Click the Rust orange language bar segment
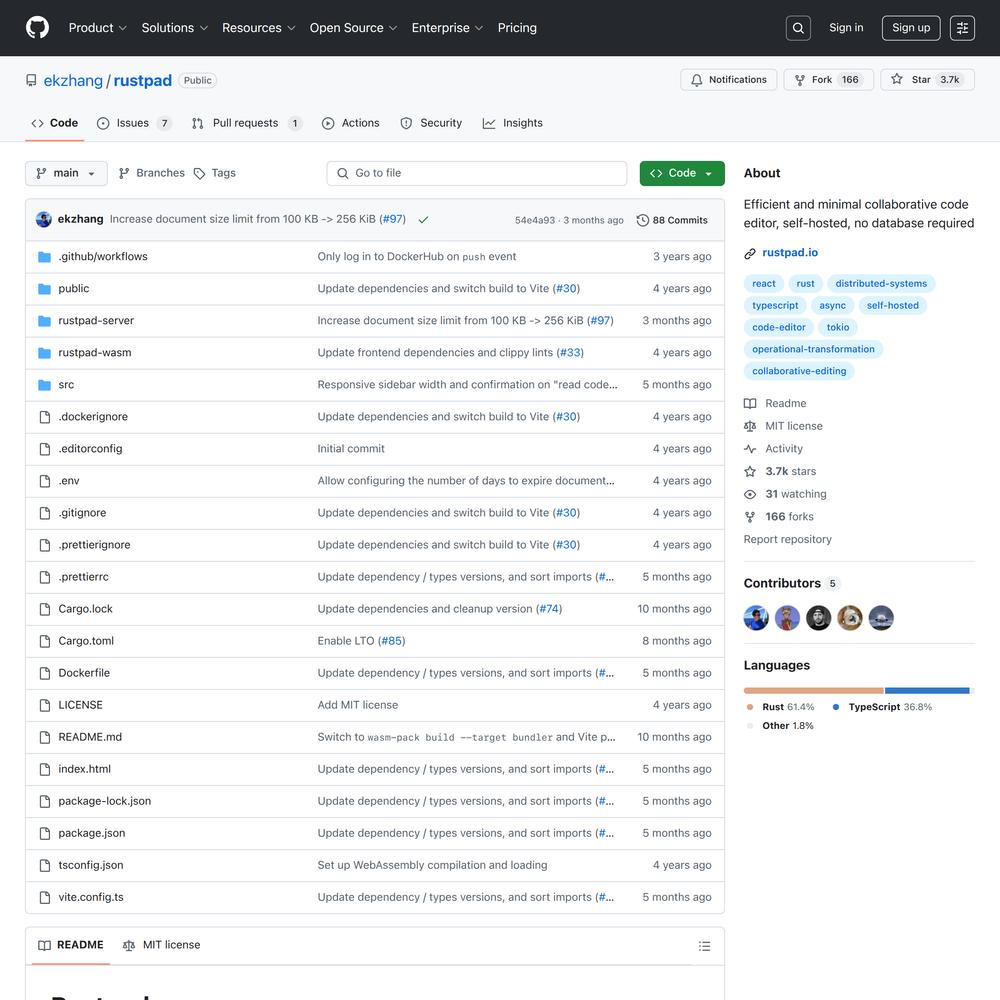This screenshot has width=1000, height=1000. (x=813, y=691)
